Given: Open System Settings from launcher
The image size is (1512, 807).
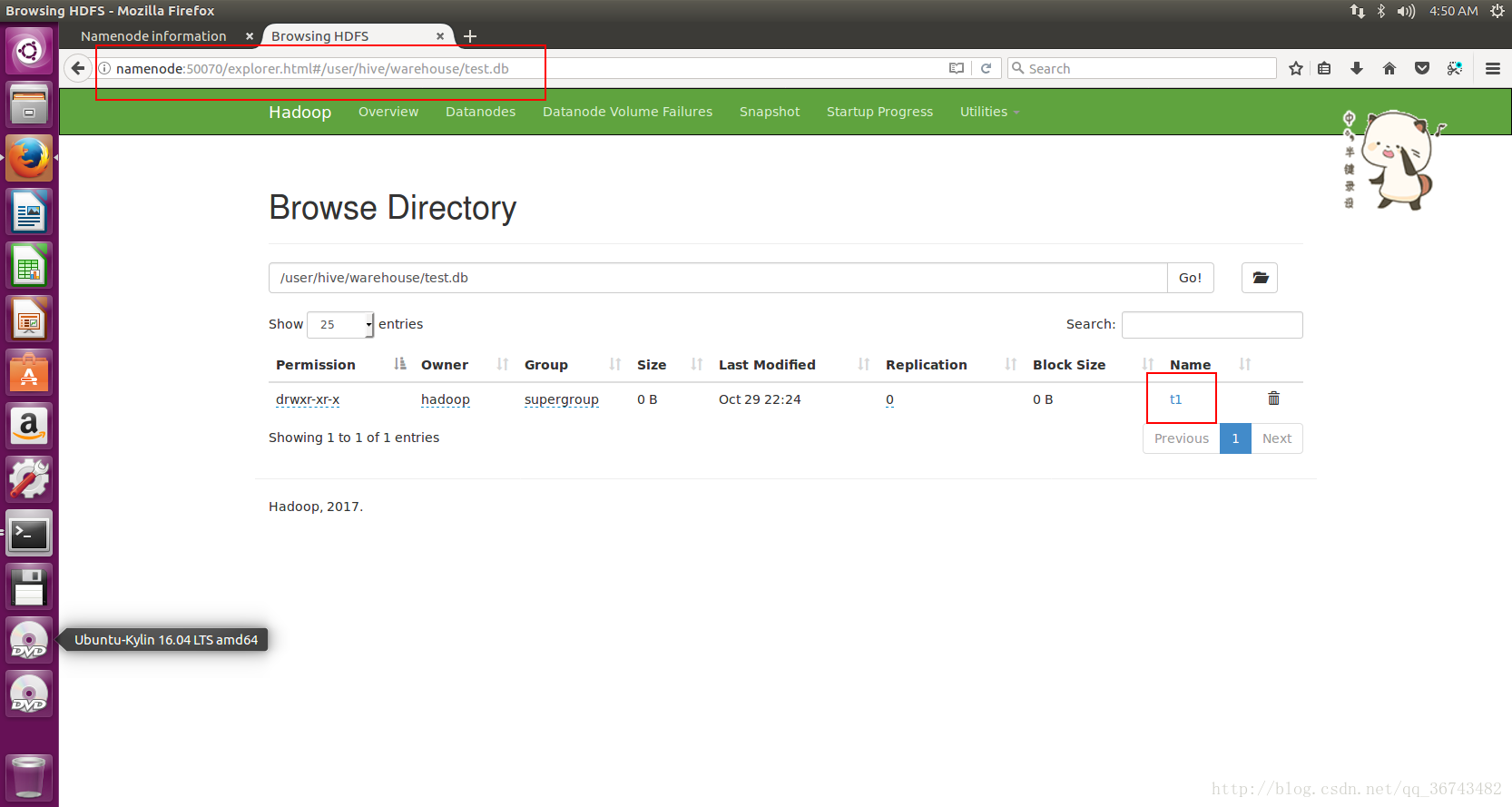Looking at the screenshot, I should click(x=29, y=480).
